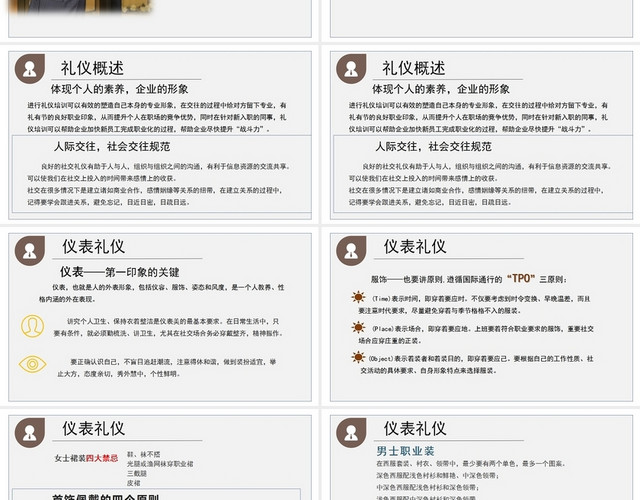Image resolution: width=640 pixels, height=500 pixels.
Task: Click the 服饰——也要讲原则 sentence
Action: click(469, 279)
